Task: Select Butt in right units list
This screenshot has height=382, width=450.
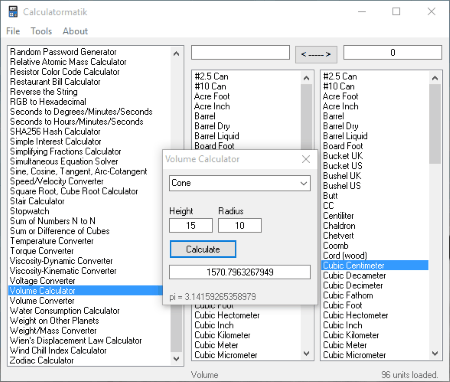Action: (330, 196)
